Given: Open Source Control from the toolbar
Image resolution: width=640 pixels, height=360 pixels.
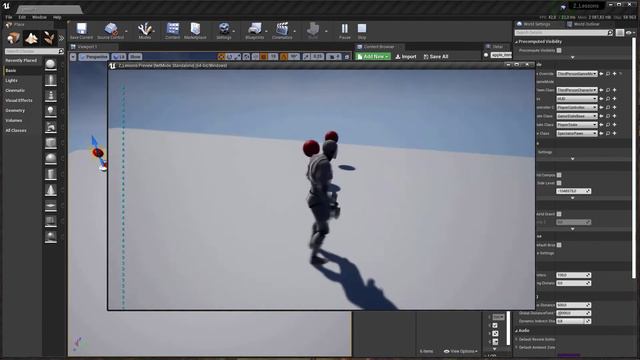Looking at the screenshot, I should (110, 31).
